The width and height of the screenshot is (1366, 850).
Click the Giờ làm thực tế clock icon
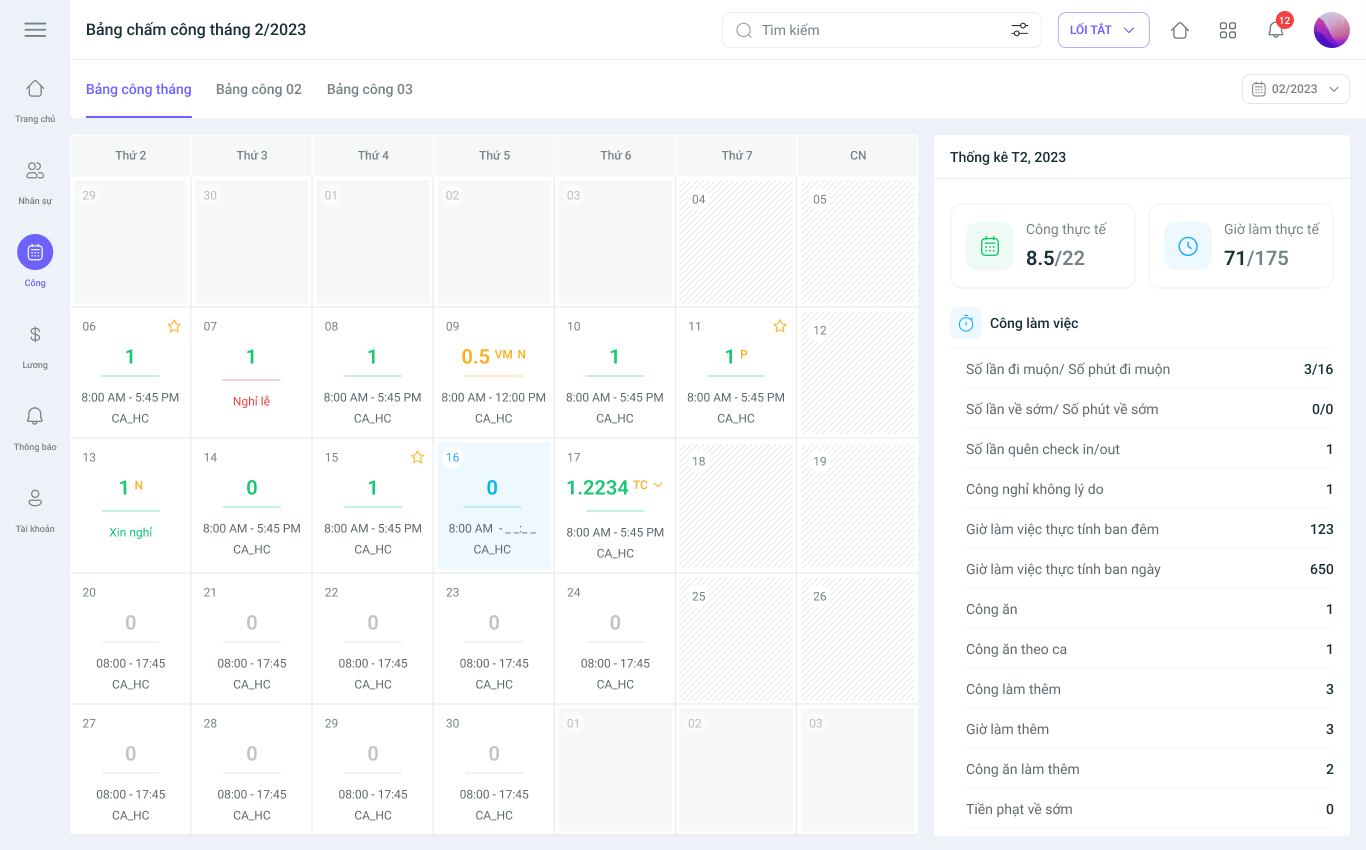coord(1188,246)
